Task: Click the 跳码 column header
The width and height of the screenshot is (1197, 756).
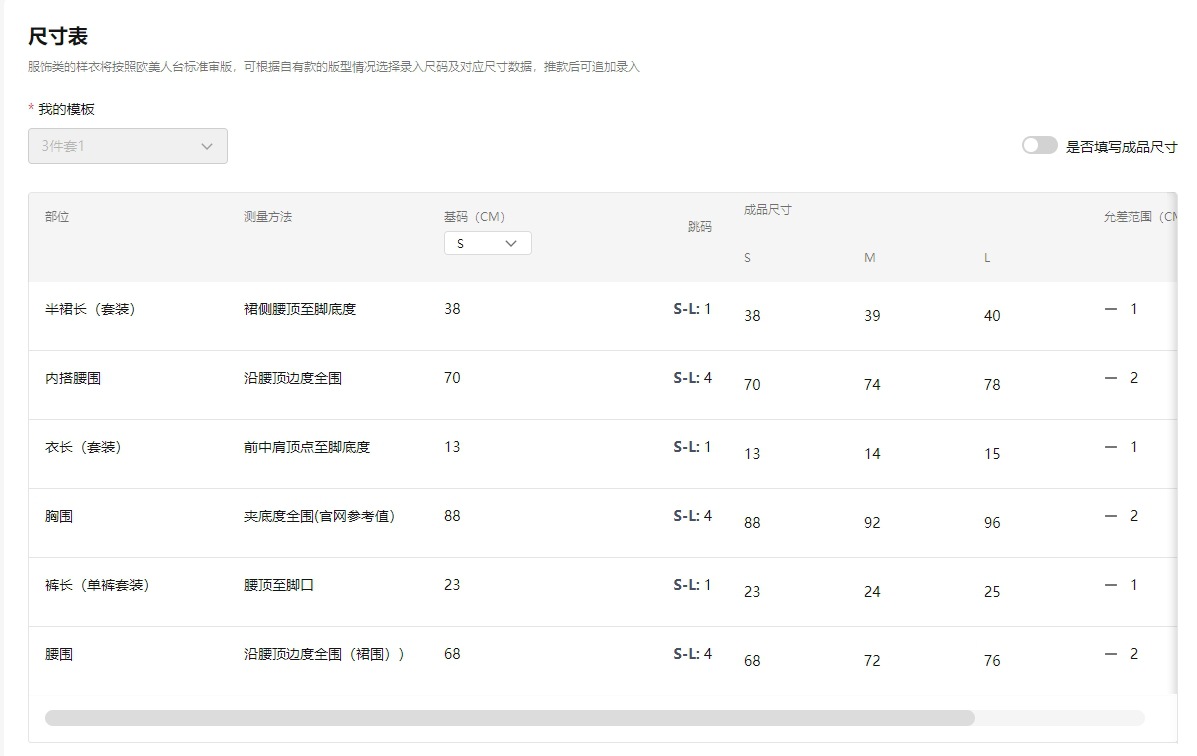Action: (x=699, y=226)
